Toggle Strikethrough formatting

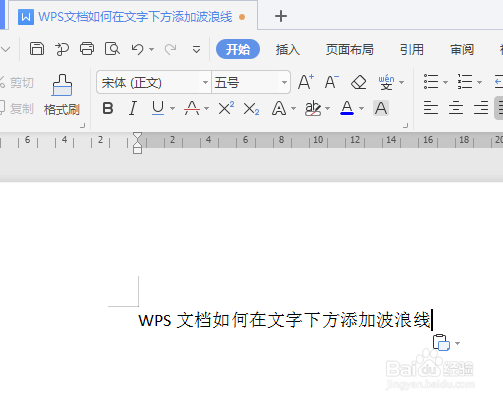[x=192, y=108]
